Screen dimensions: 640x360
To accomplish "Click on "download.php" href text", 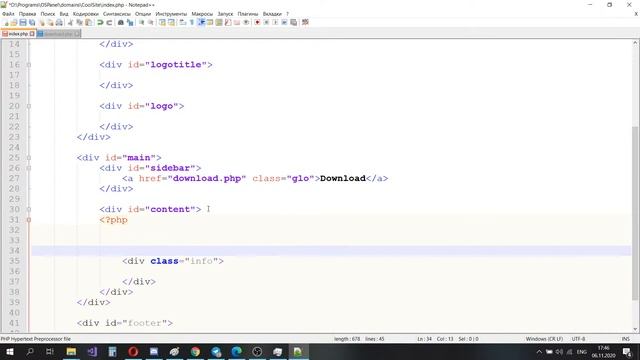I will (x=207, y=178).
